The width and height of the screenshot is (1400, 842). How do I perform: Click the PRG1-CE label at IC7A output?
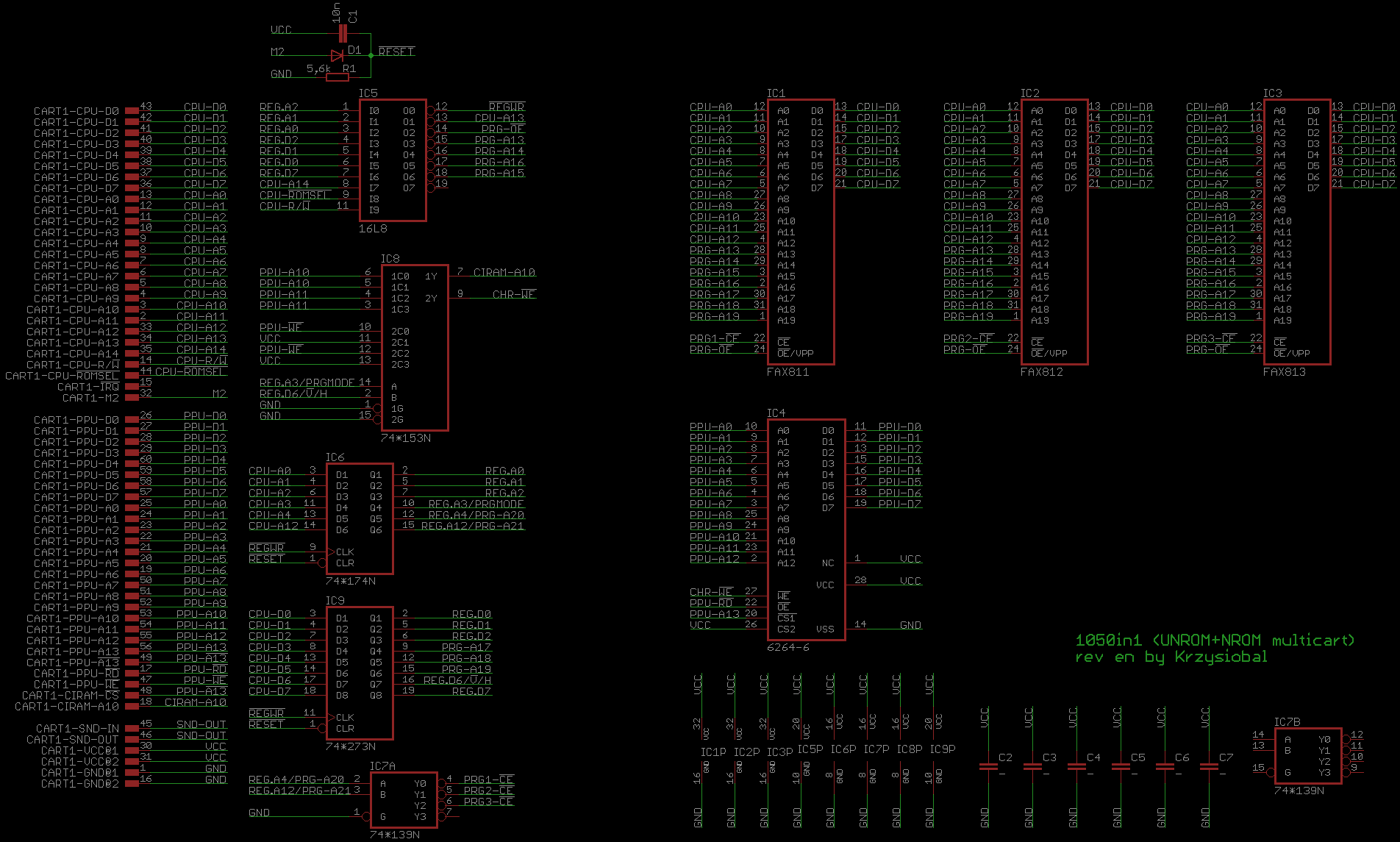pos(488,779)
